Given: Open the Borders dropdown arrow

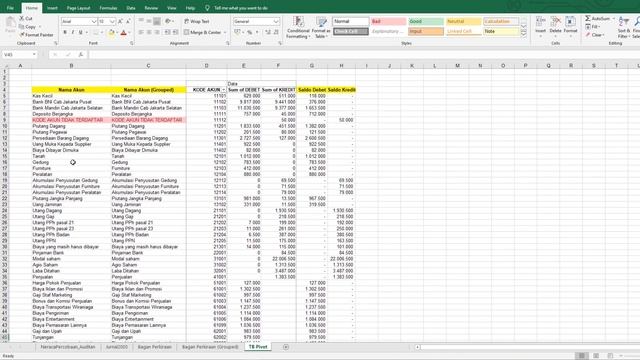Looking at the screenshot, I should coord(102,32).
